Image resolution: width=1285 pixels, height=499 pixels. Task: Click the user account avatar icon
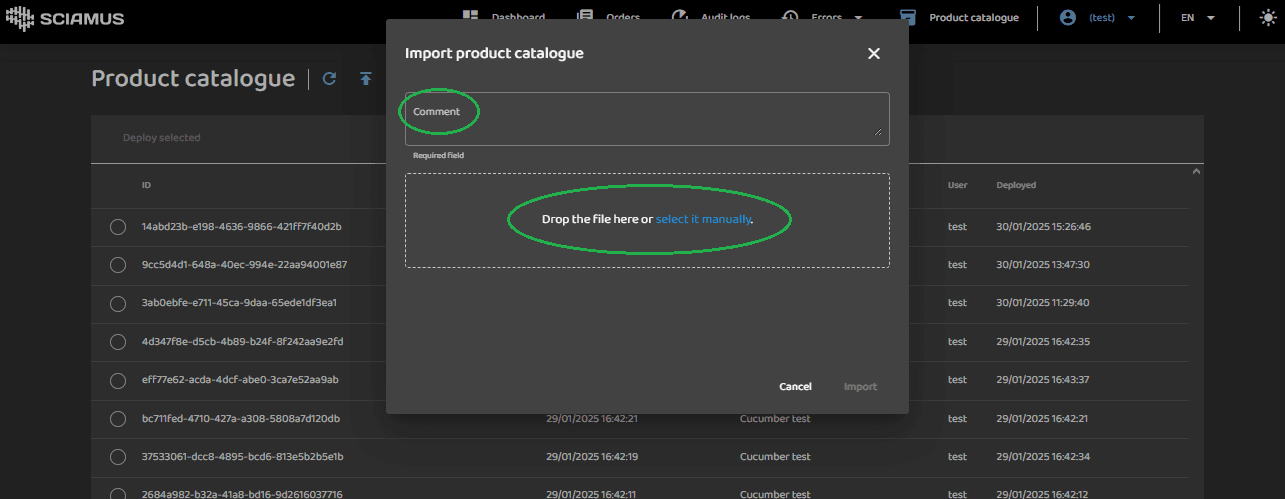(1068, 18)
